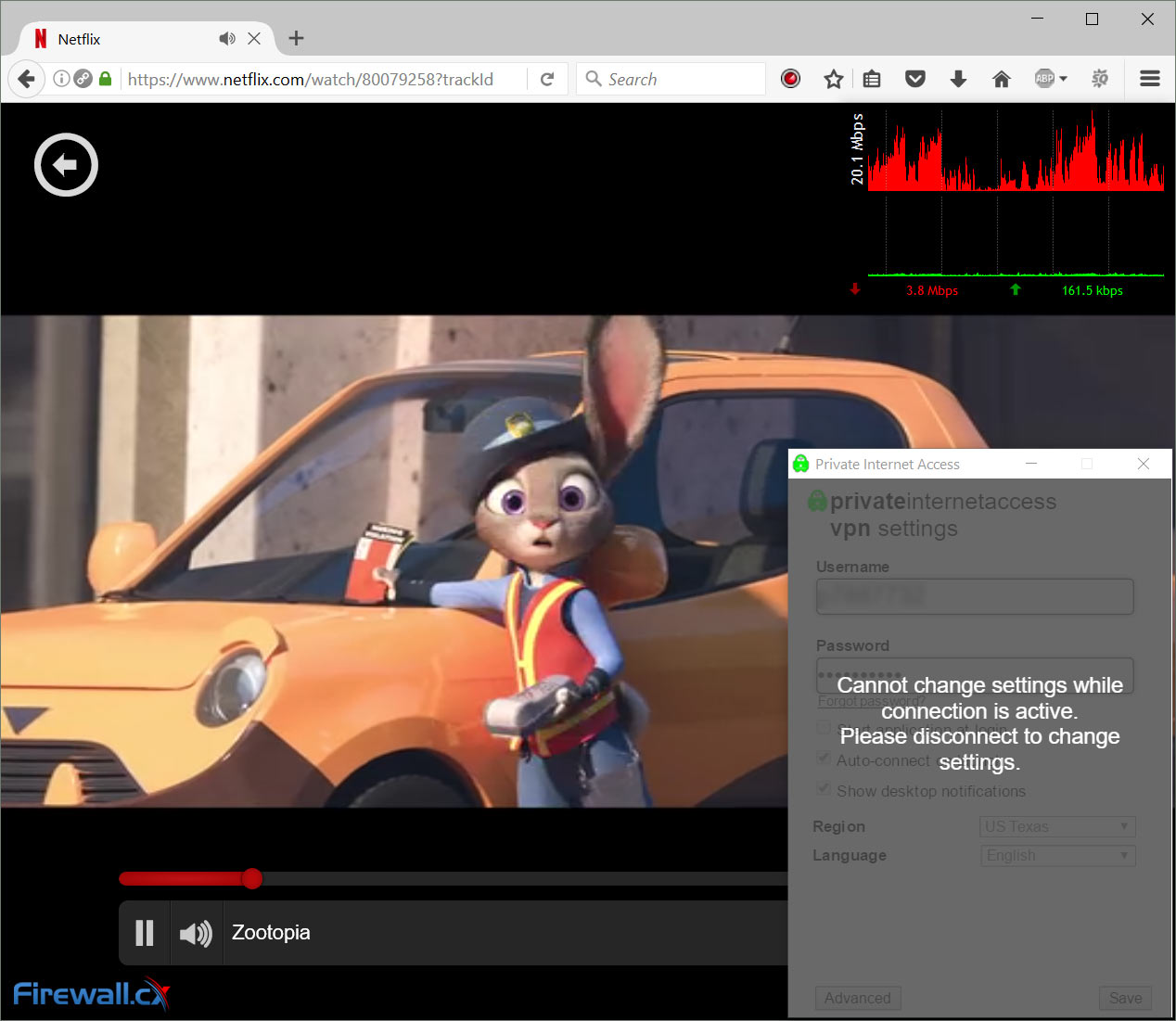Viewport: 1176px width, 1021px height.
Task: Open the Adblock Plus dropdown arrow
Action: click(1063, 79)
